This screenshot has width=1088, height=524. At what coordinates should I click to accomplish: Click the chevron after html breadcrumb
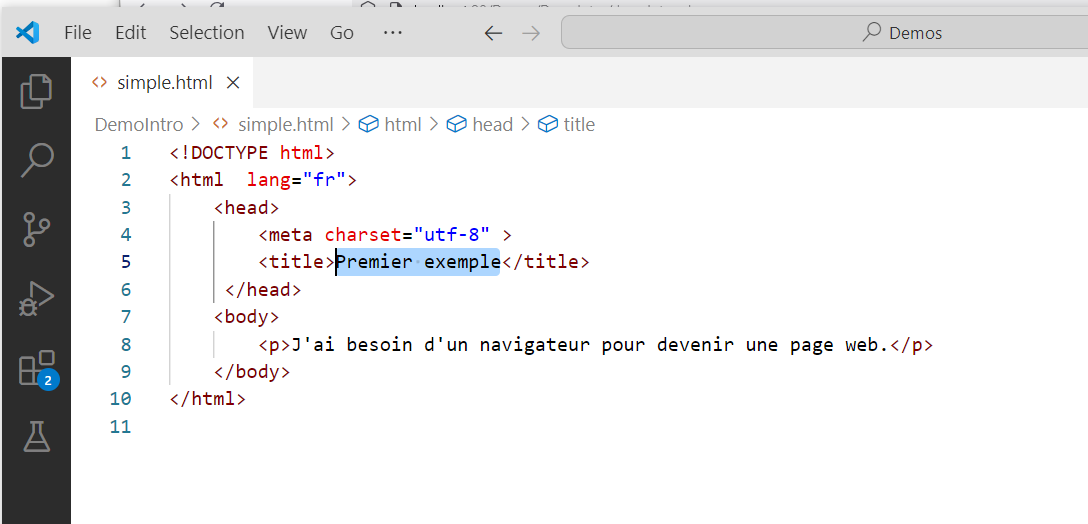click(434, 125)
